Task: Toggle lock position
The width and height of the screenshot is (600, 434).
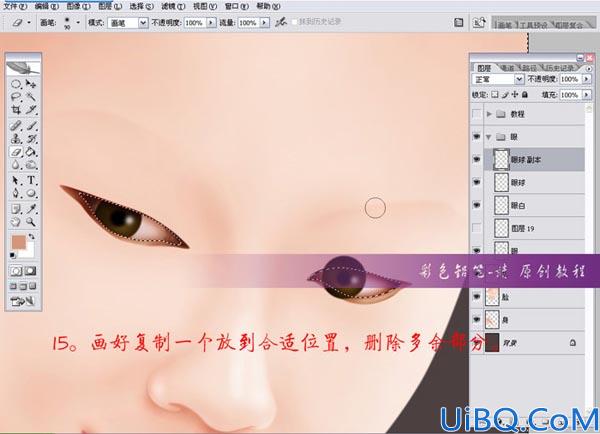Action: (x=515, y=95)
